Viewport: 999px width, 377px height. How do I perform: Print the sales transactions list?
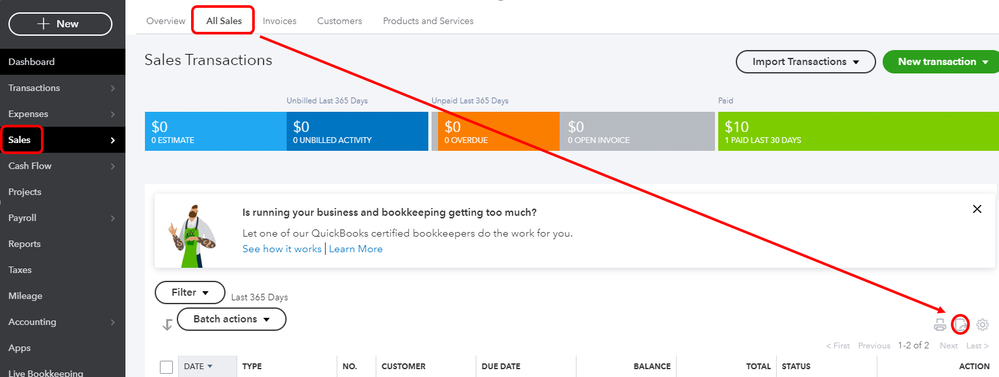pyautogui.click(x=940, y=325)
